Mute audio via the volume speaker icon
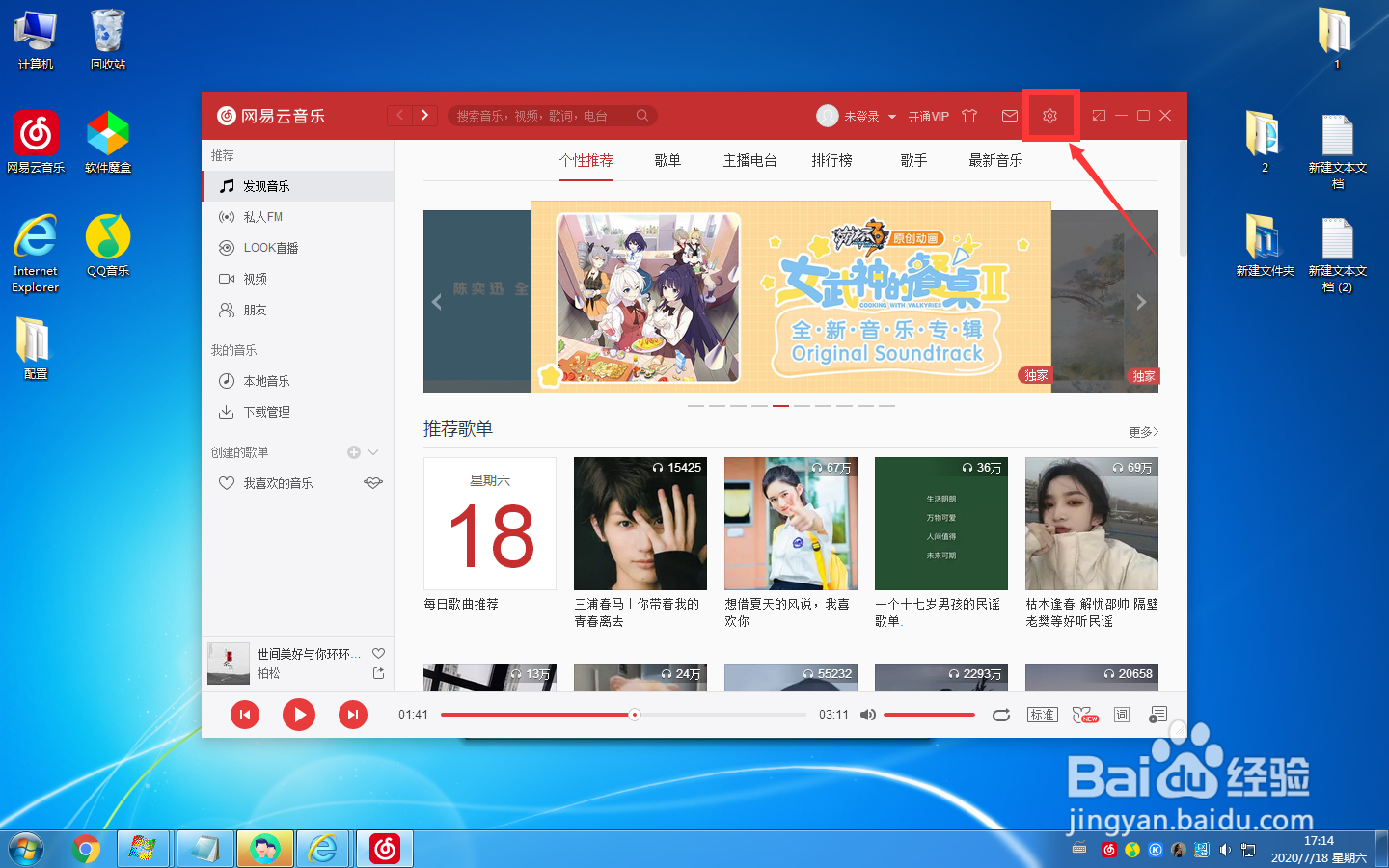Image resolution: width=1389 pixels, height=868 pixels. pyautogui.click(x=867, y=714)
